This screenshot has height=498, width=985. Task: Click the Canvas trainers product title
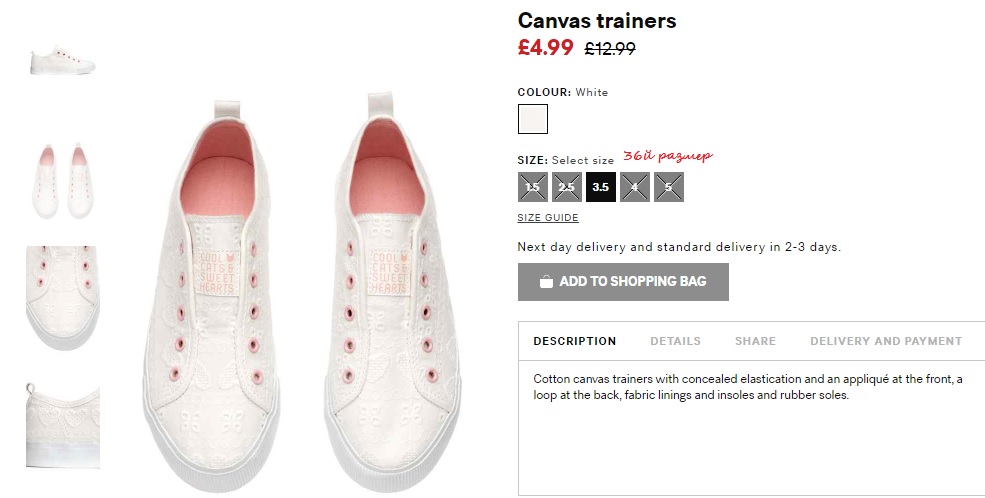click(597, 20)
